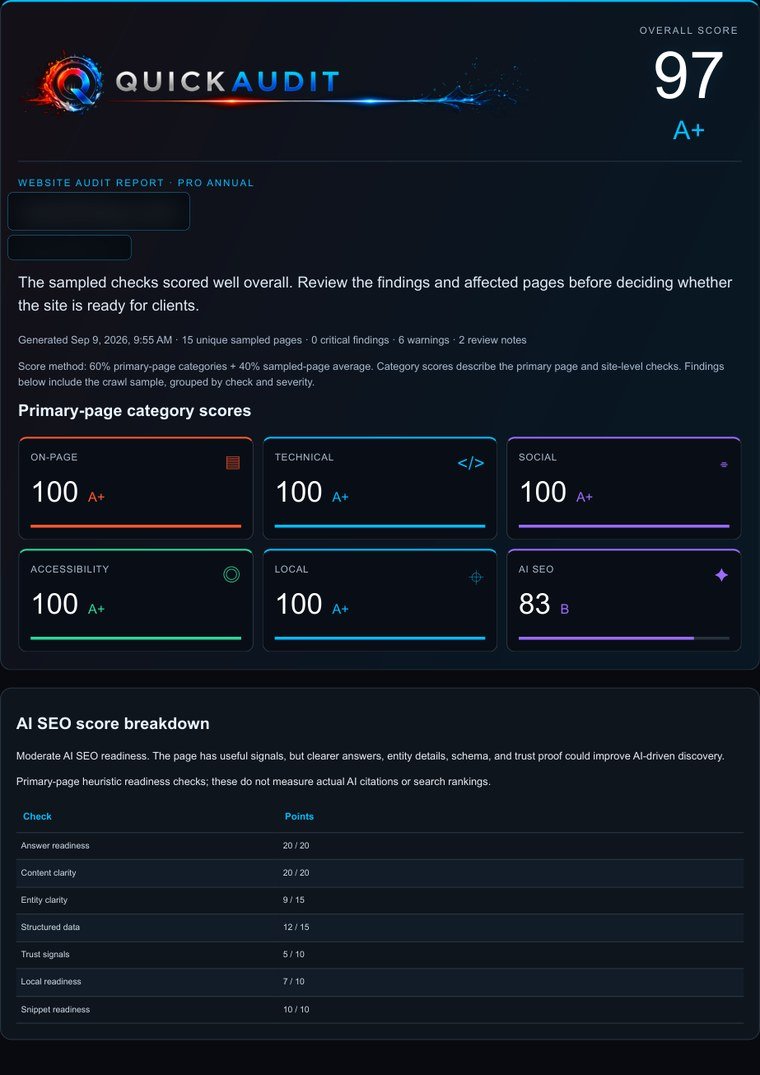This screenshot has height=1075, width=760.
Task: Select the Trust signals table row
Action: [380, 954]
